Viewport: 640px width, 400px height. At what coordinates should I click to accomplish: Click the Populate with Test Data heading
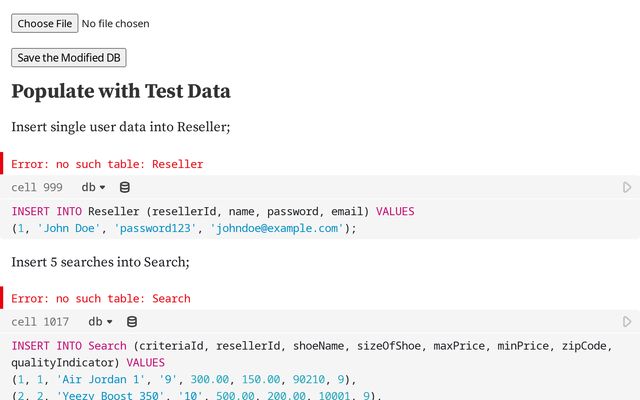point(121,91)
